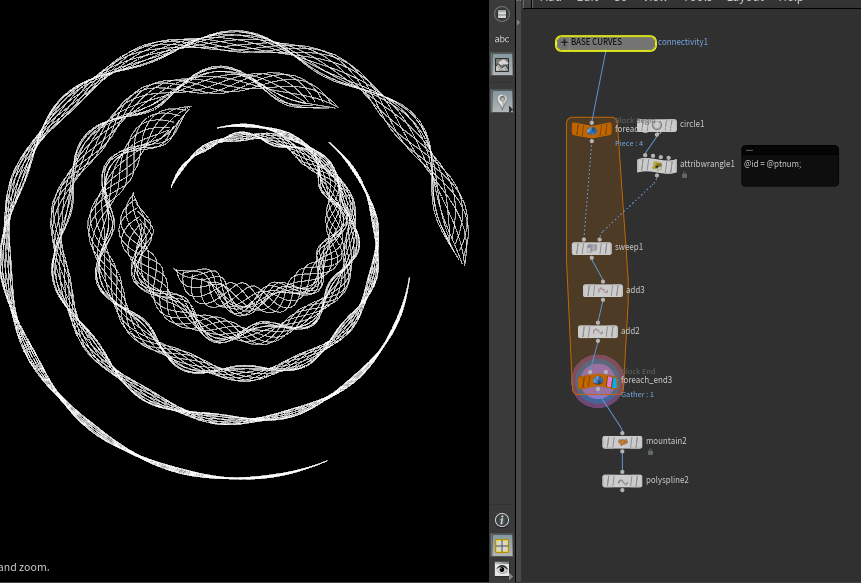The height and width of the screenshot is (583, 861).
Task: Click the connectivity1 node label
Action: [x=683, y=42]
